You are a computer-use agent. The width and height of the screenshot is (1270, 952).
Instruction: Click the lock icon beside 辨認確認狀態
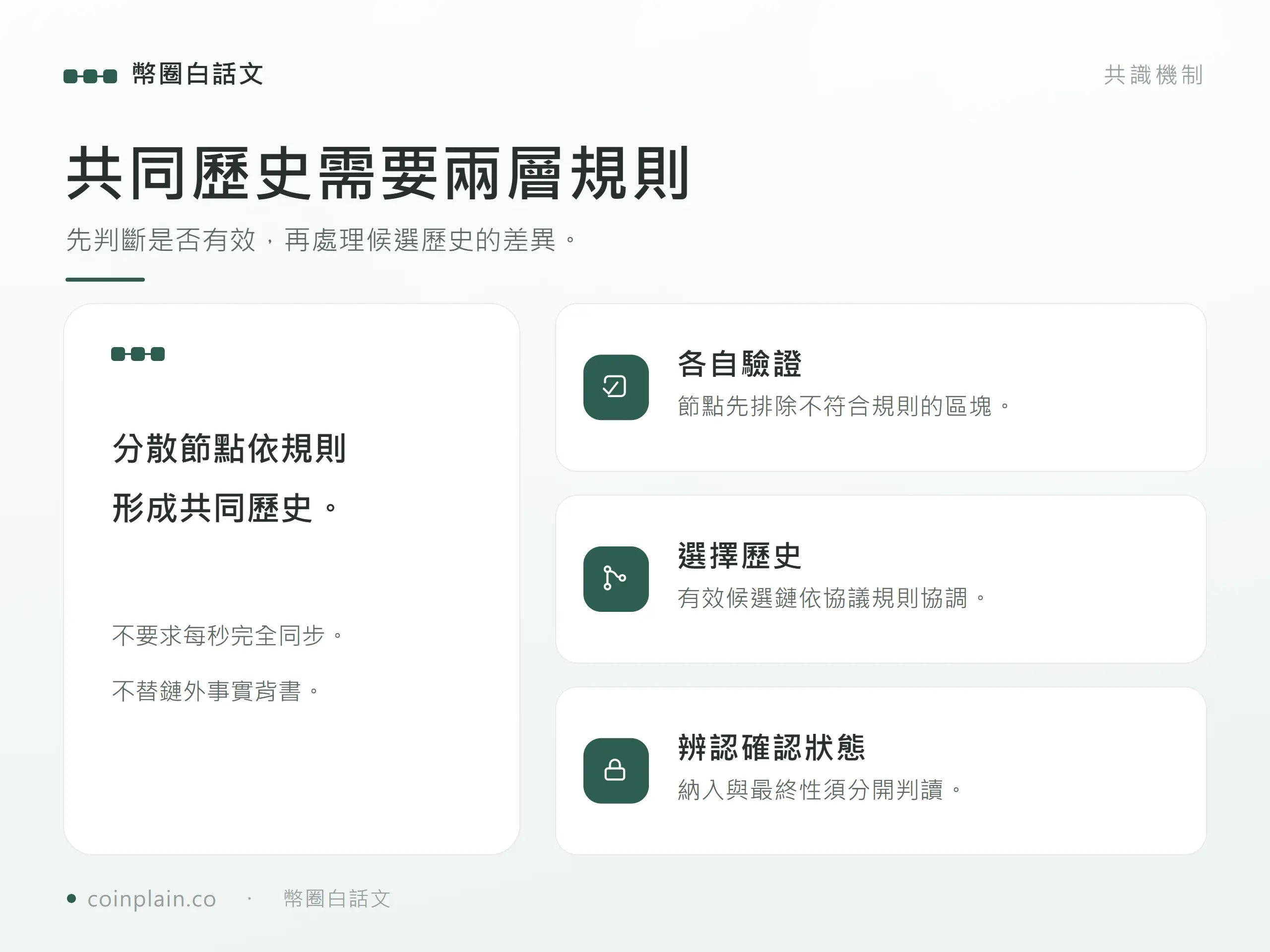click(x=616, y=771)
